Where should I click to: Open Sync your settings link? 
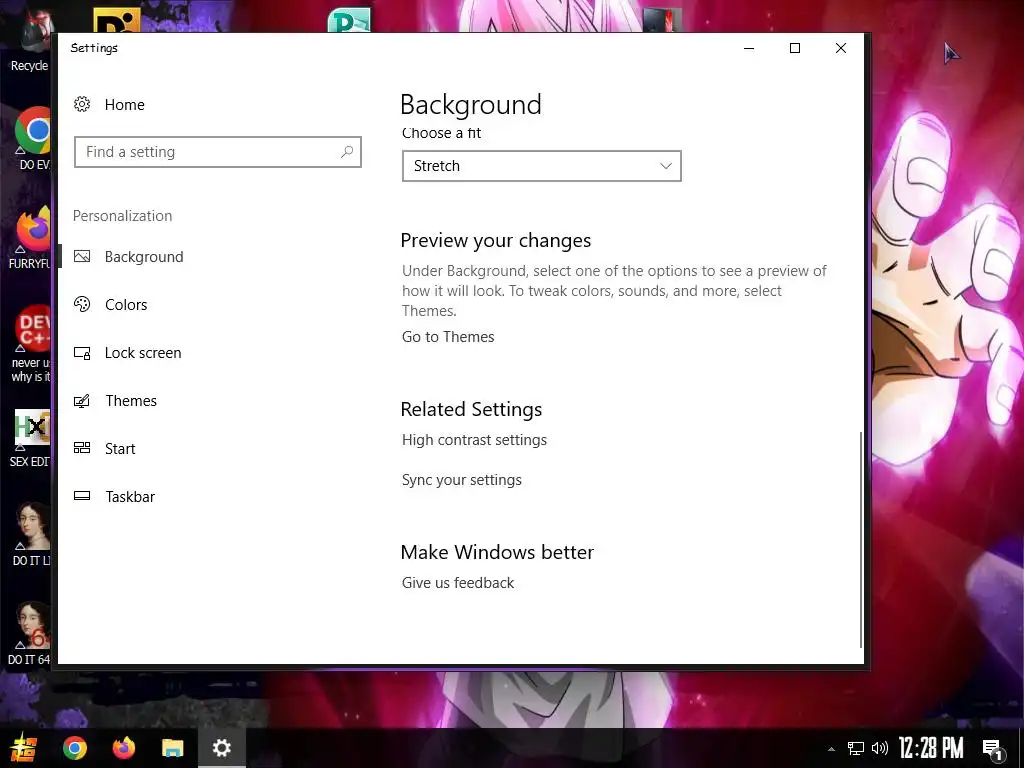pyautogui.click(x=462, y=480)
